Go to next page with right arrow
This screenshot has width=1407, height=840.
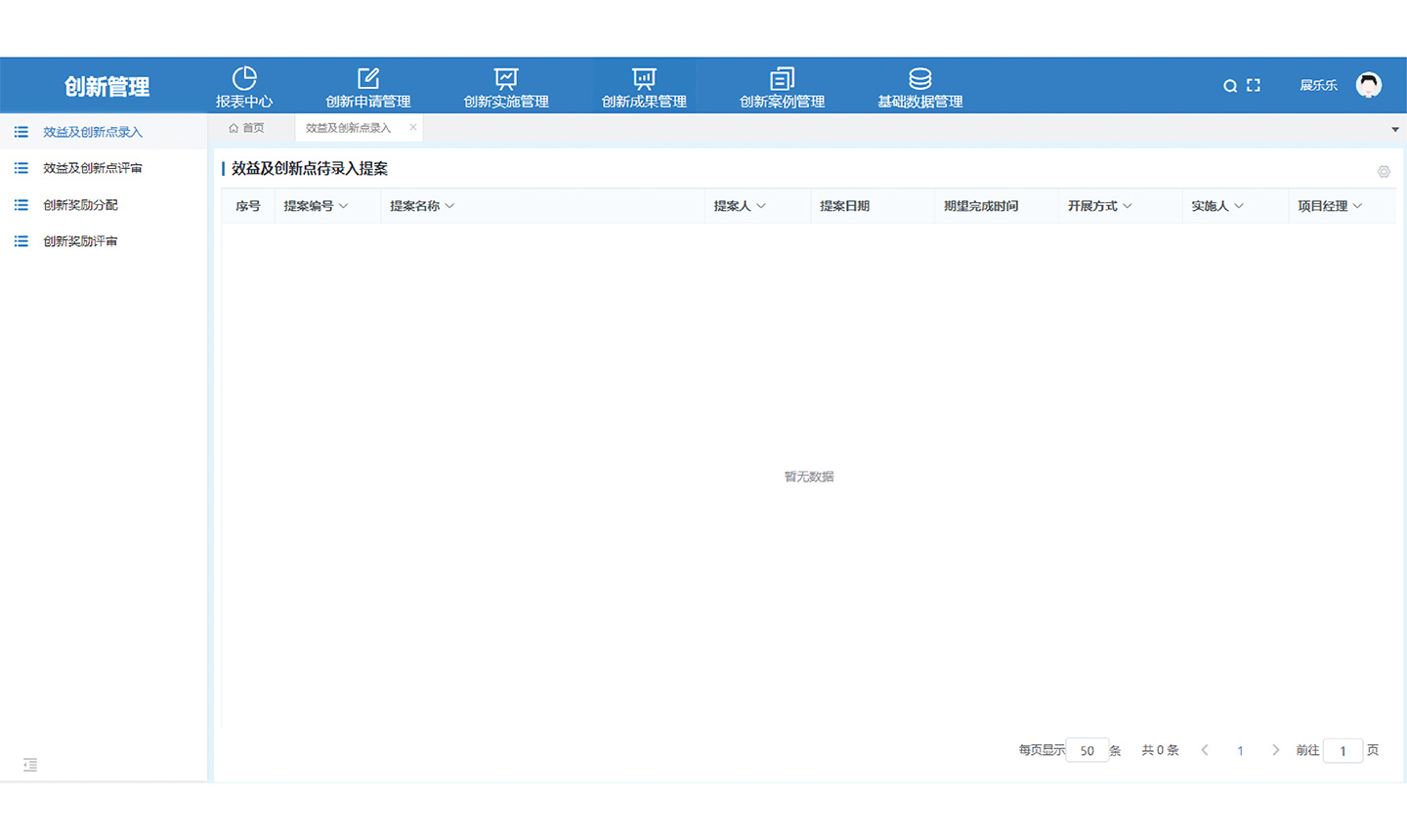click(x=1275, y=750)
